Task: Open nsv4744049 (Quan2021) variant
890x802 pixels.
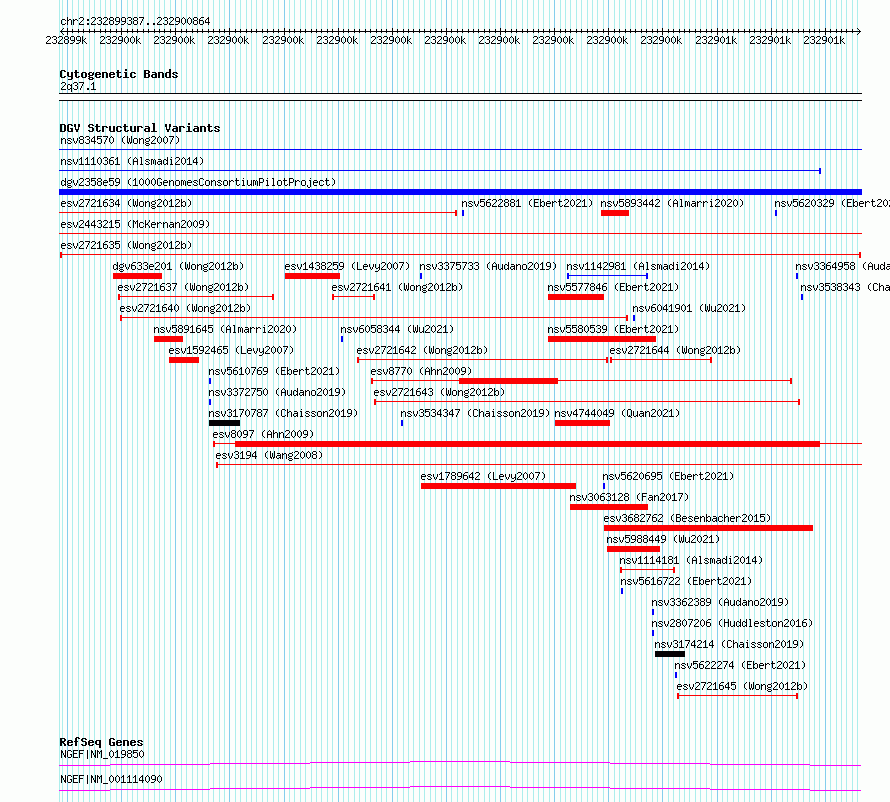Action: [617, 413]
